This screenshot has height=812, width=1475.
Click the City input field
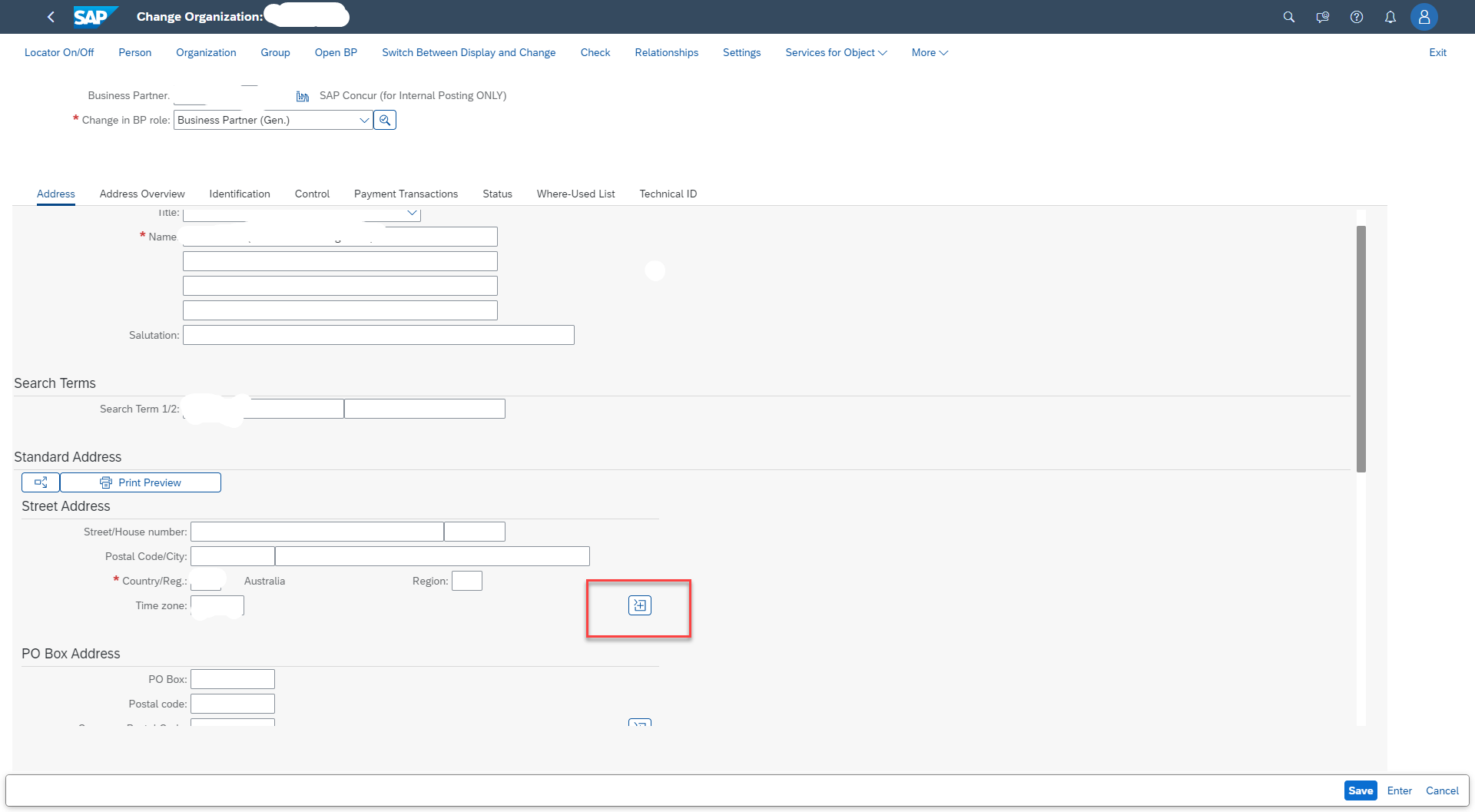coord(433,556)
